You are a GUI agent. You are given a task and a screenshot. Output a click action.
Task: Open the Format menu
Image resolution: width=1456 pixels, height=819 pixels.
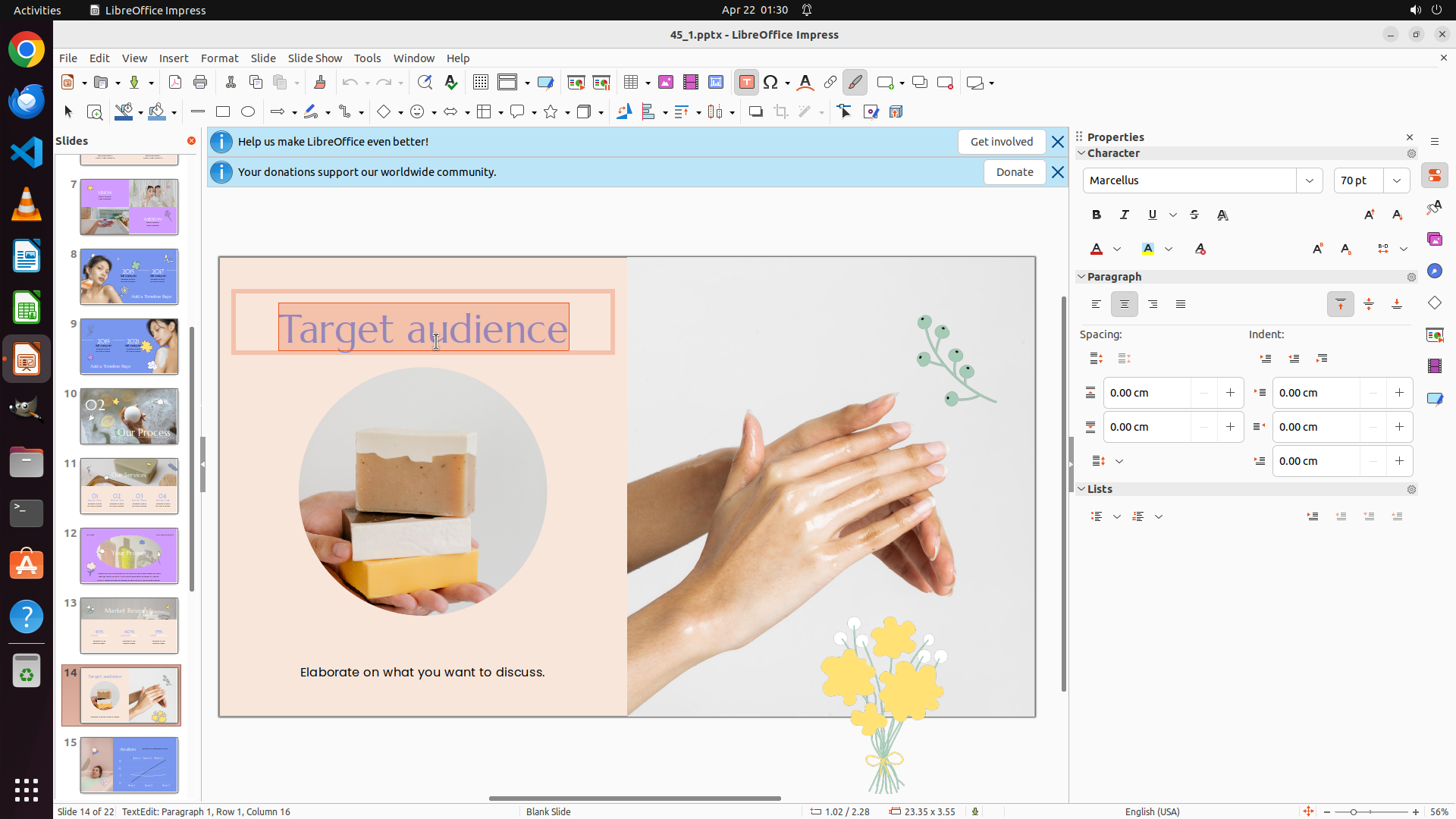click(x=219, y=58)
